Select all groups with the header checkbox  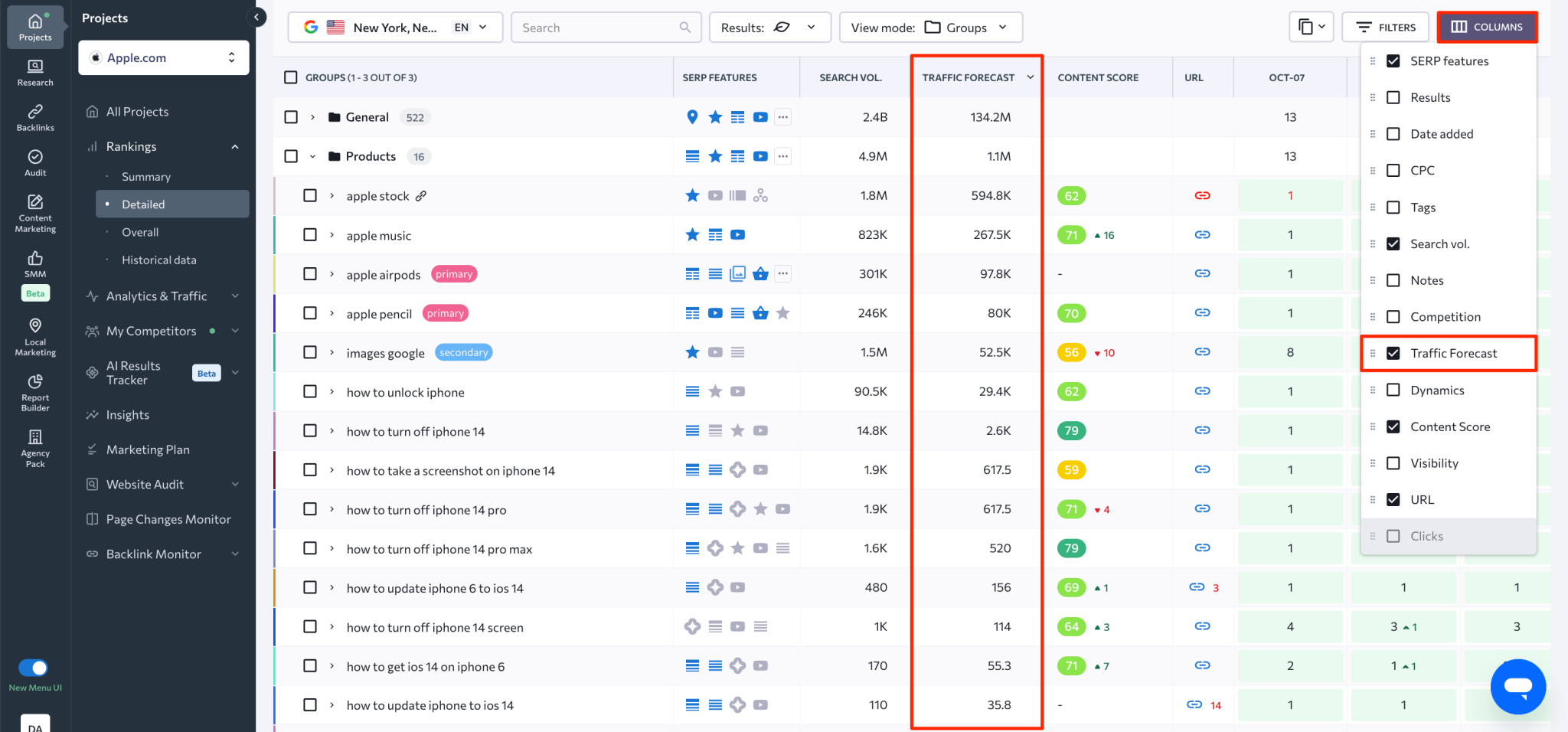click(x=290, y=77)
